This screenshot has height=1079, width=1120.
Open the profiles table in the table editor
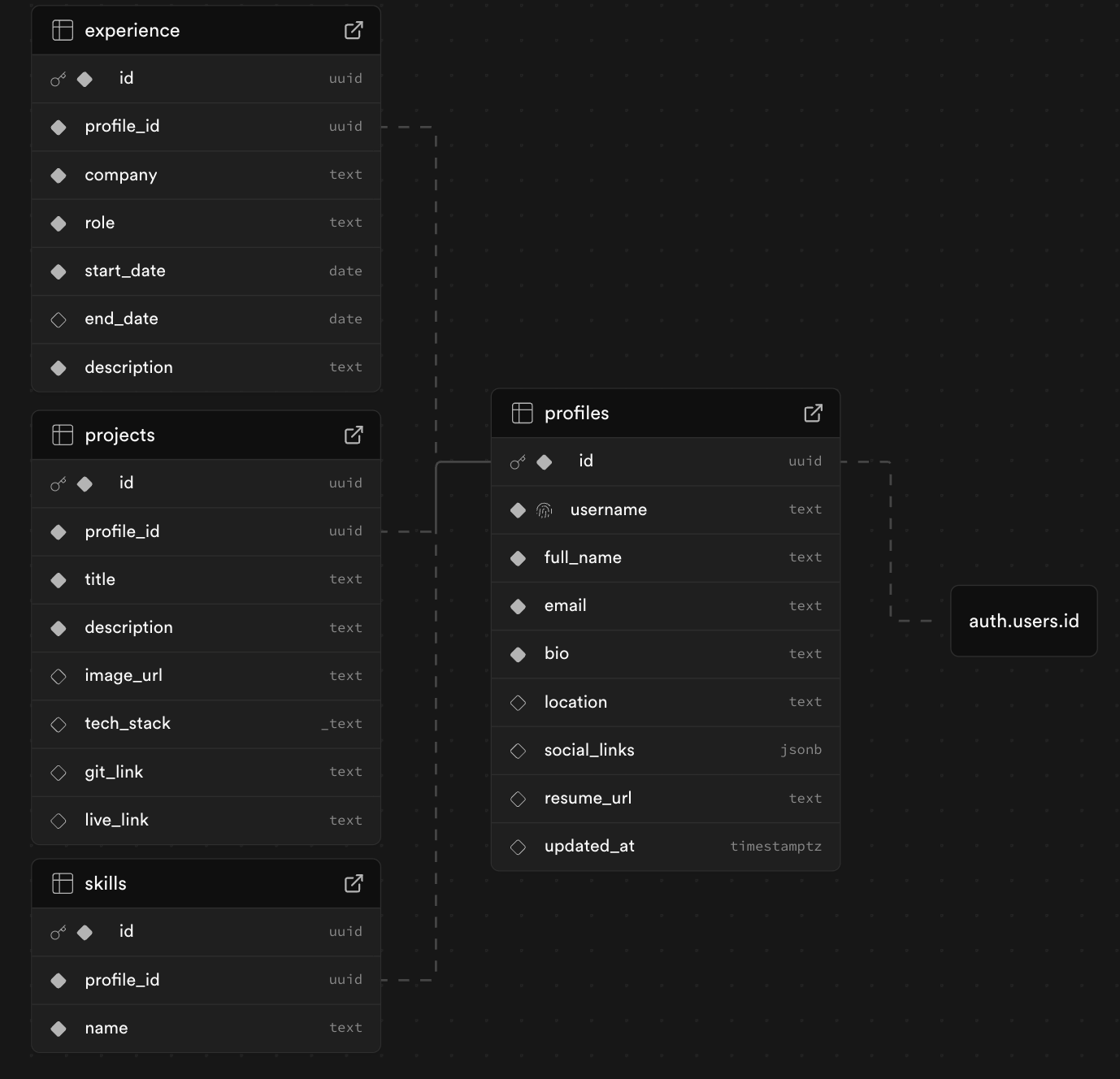(x=814, y=413)
